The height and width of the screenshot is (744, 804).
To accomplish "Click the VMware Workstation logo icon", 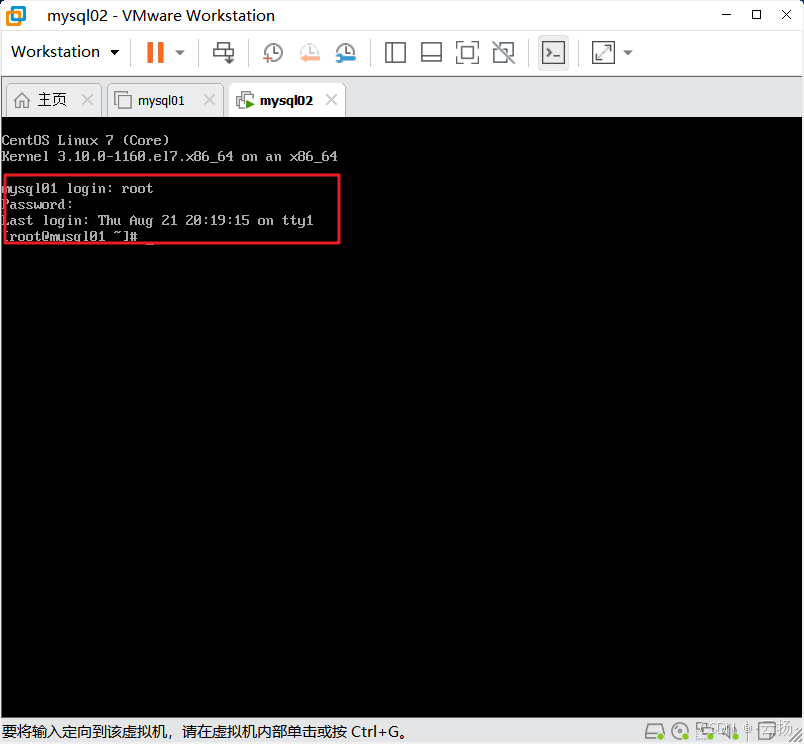I will tap(15, 15).
